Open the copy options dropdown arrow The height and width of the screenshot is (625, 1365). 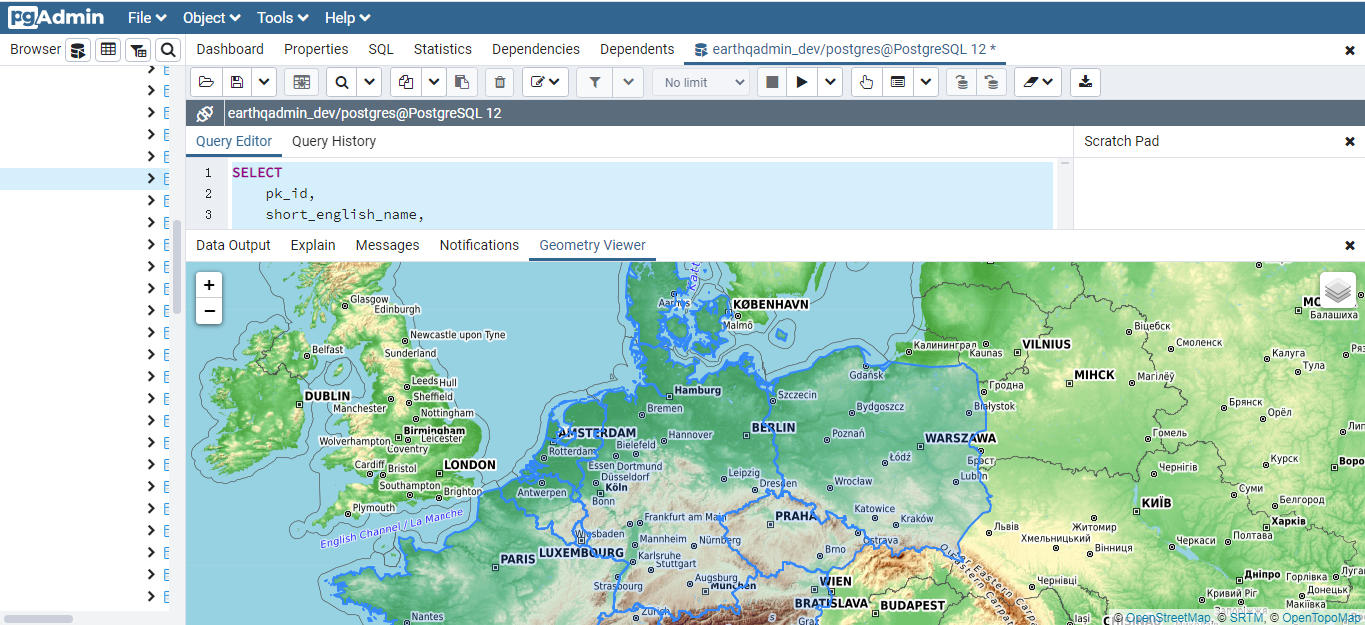(x=433, y=82)
